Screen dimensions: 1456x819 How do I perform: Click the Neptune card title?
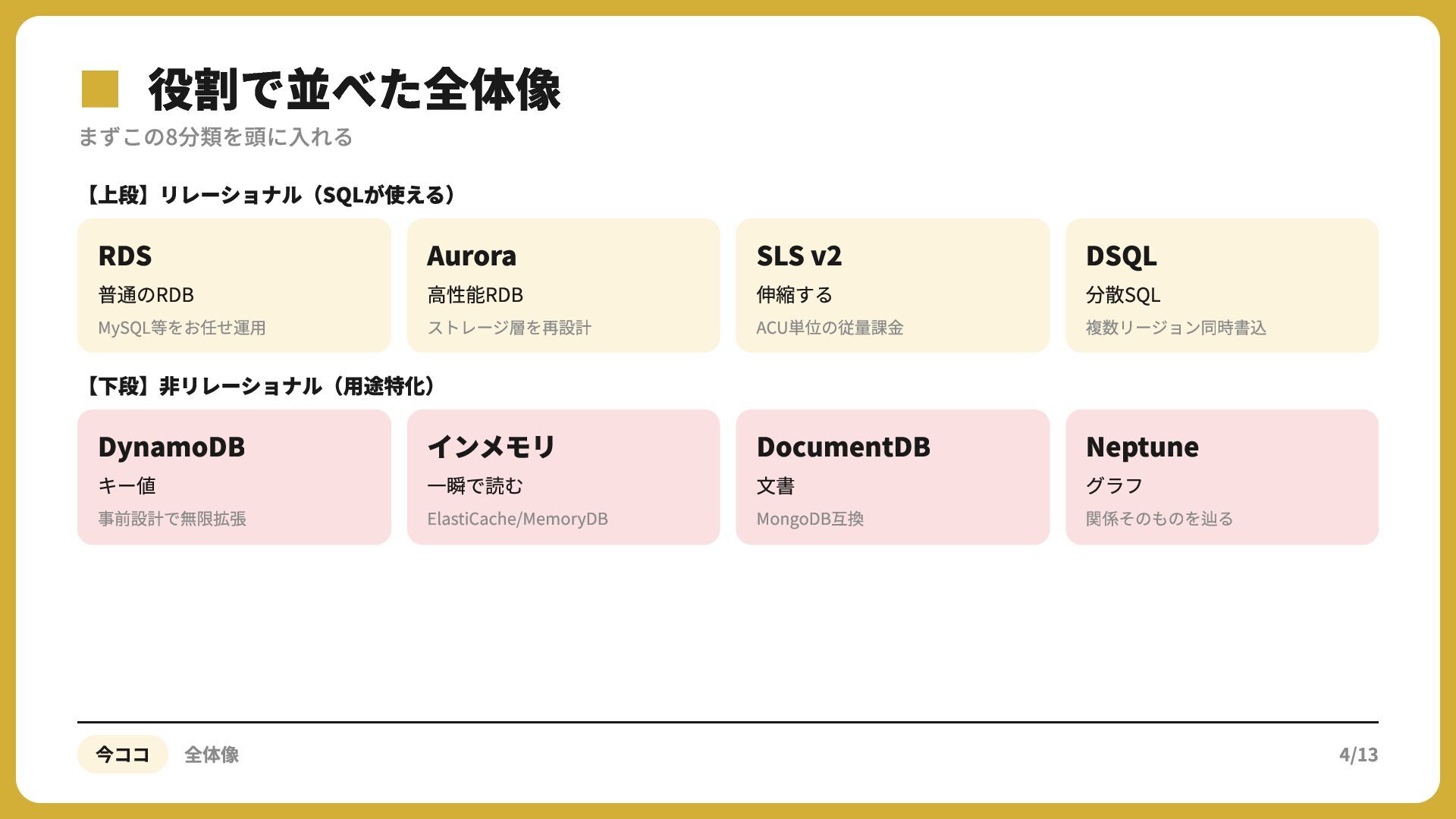tap(1142, 447)
